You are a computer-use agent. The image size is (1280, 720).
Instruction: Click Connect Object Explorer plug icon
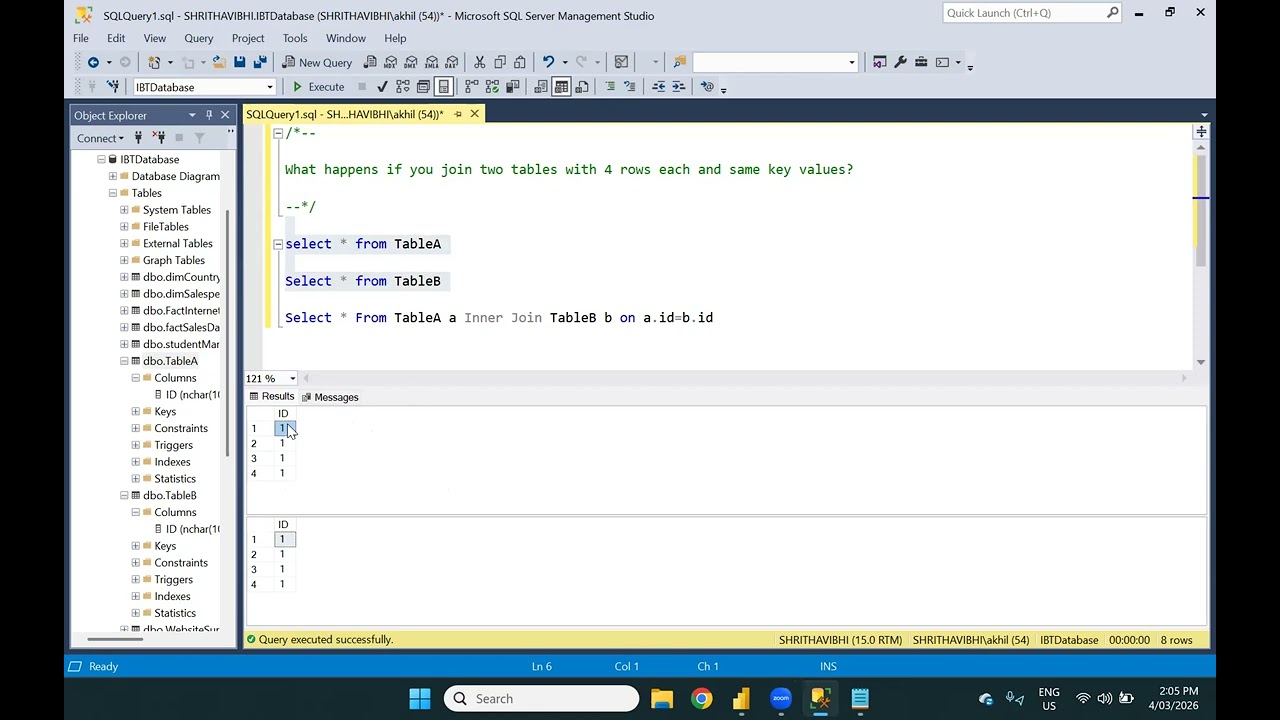coord(138,138)
